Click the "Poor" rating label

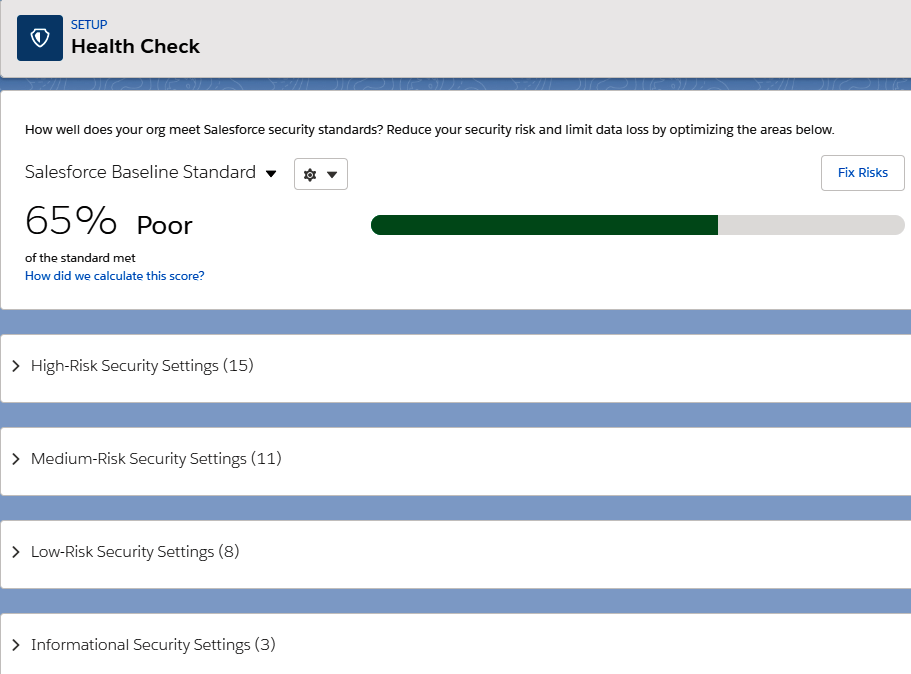click(x=163, y=225)
